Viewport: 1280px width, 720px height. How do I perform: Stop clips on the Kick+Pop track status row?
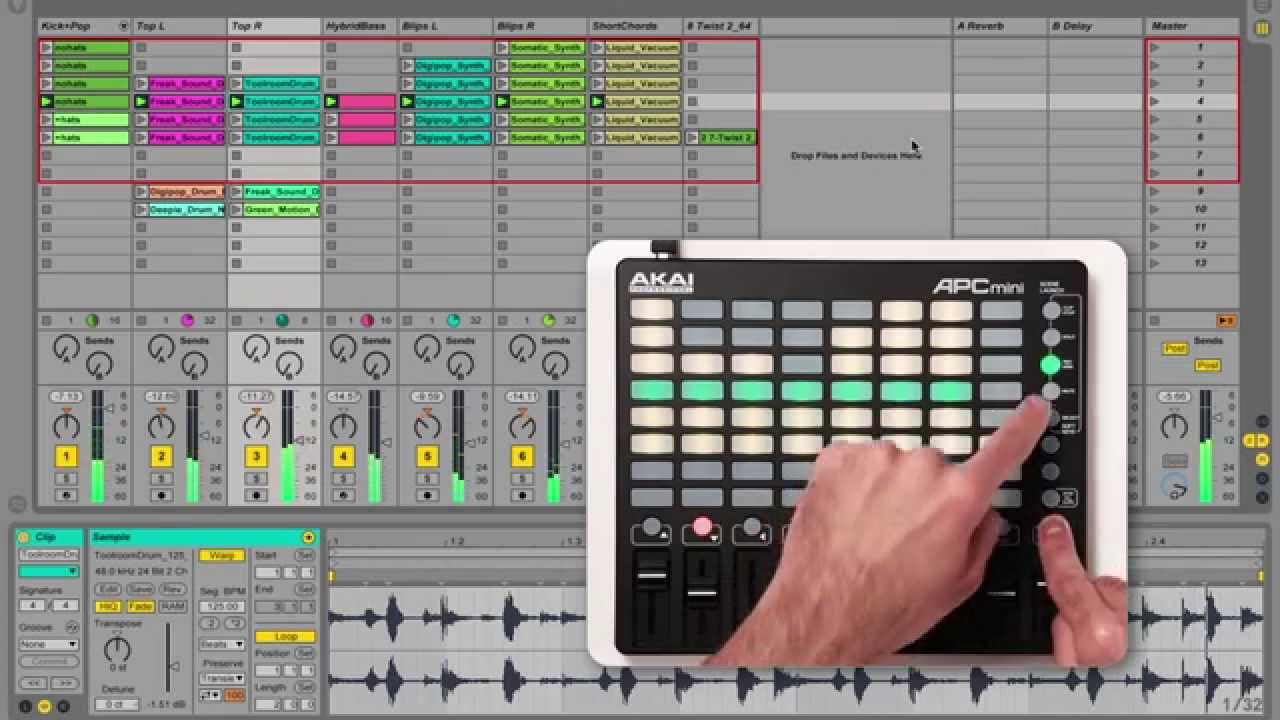pos(46,320)
